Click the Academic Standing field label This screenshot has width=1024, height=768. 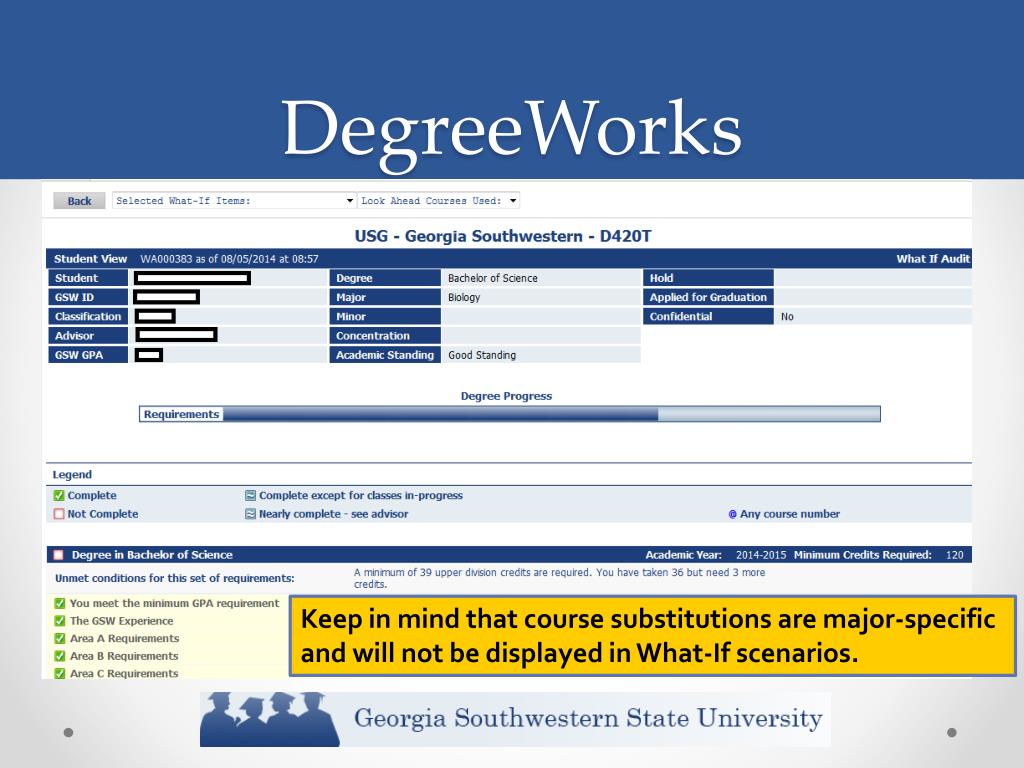pyautogui.click(x=385, y=355)
